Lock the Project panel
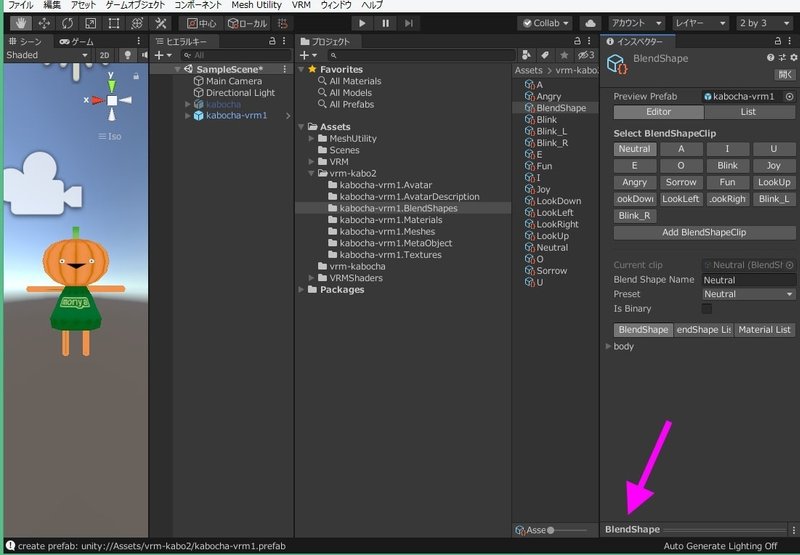800x555 pixels. click(577, 41)
